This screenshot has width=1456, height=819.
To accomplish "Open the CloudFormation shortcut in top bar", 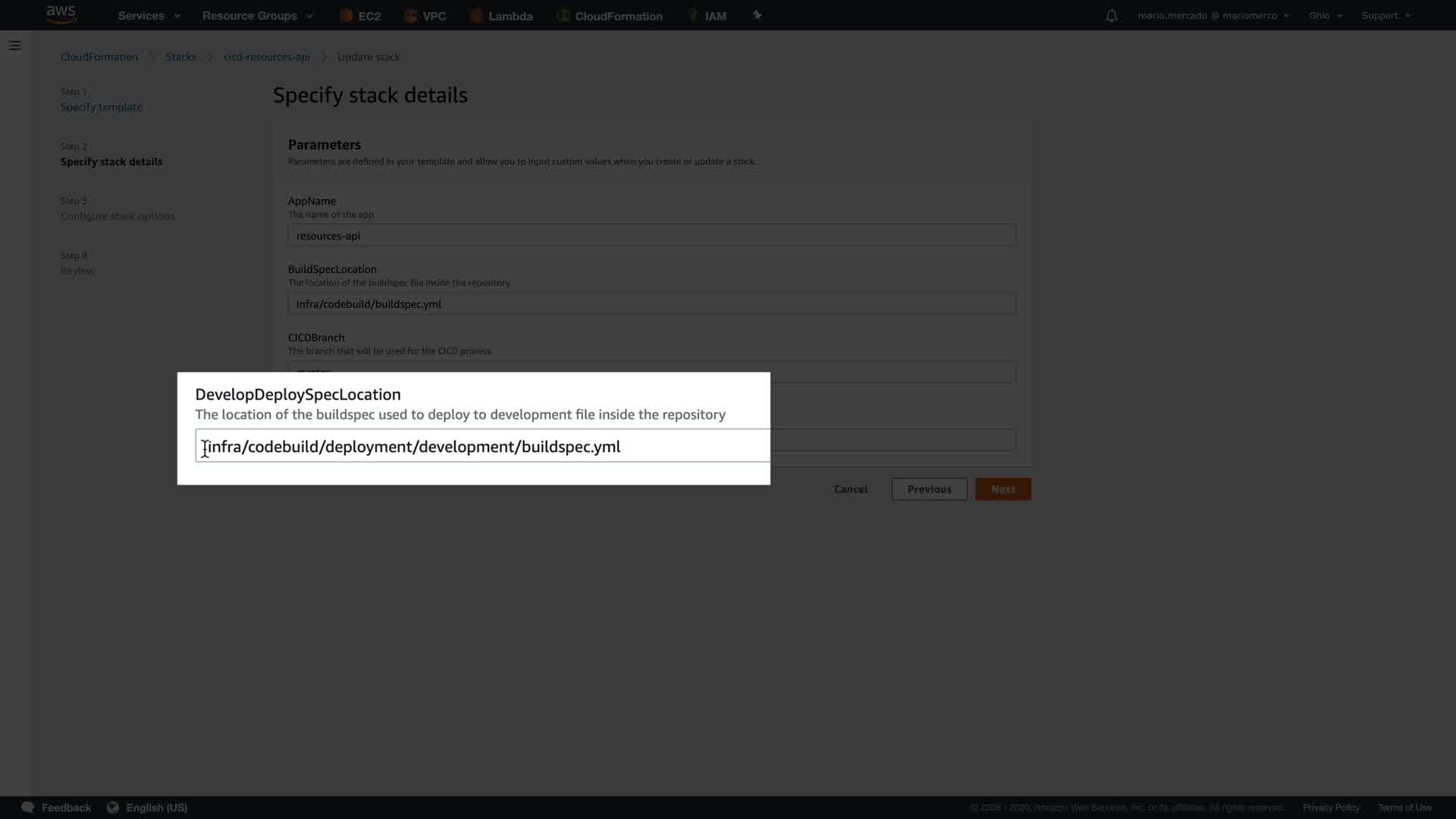I will click(x=609, y=16).
